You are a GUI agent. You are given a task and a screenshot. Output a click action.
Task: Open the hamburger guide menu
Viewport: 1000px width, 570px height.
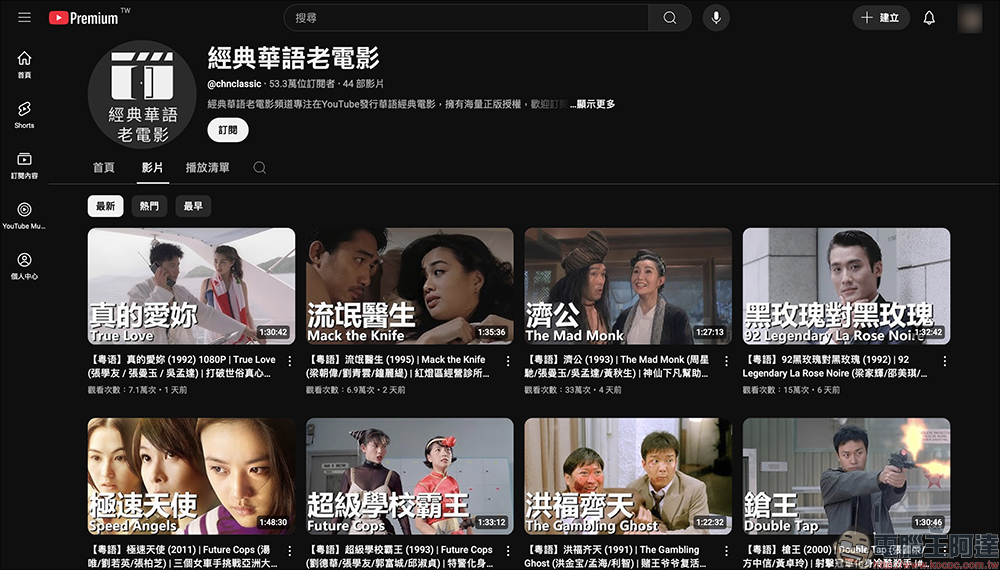24,18
